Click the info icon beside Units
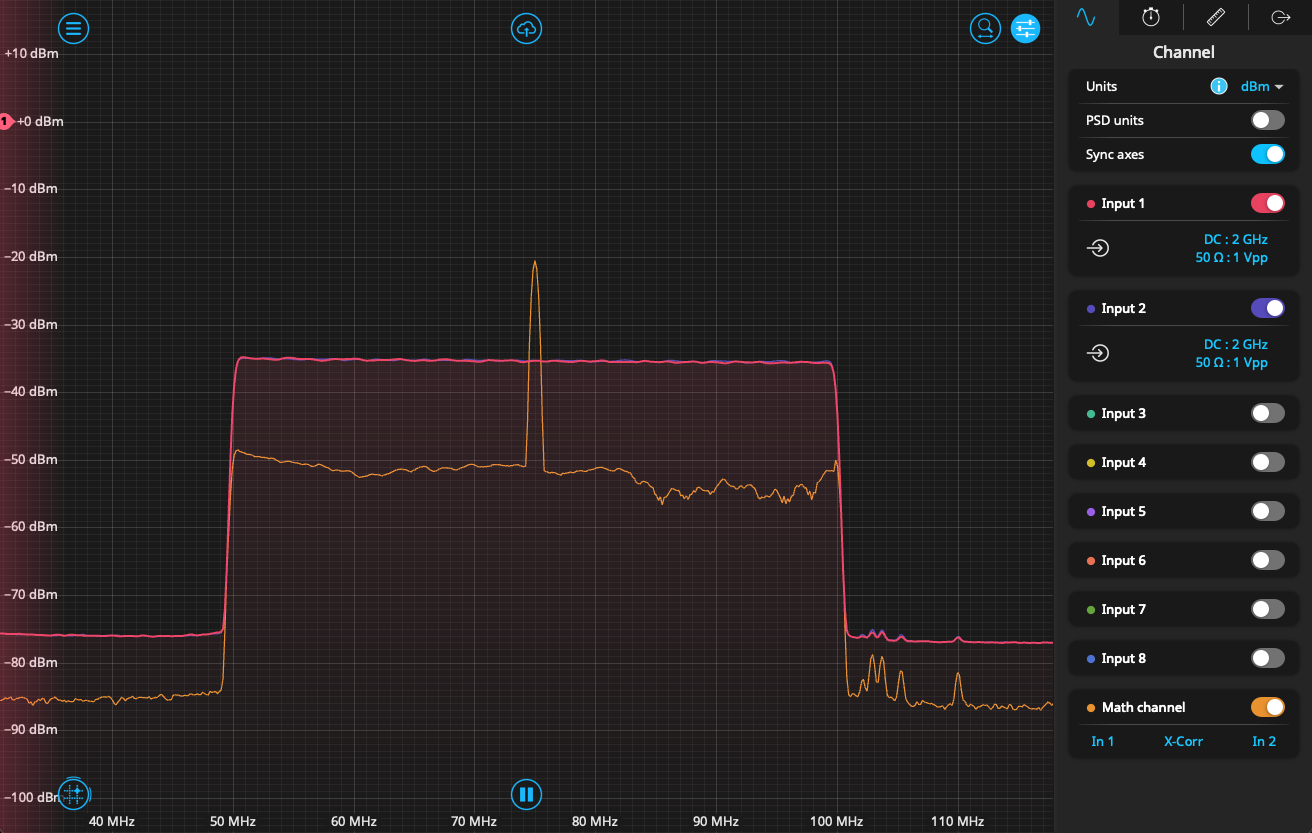The width and height of the screenshot is (1312, 833). pyautogui.click(x=1218, y=86)
